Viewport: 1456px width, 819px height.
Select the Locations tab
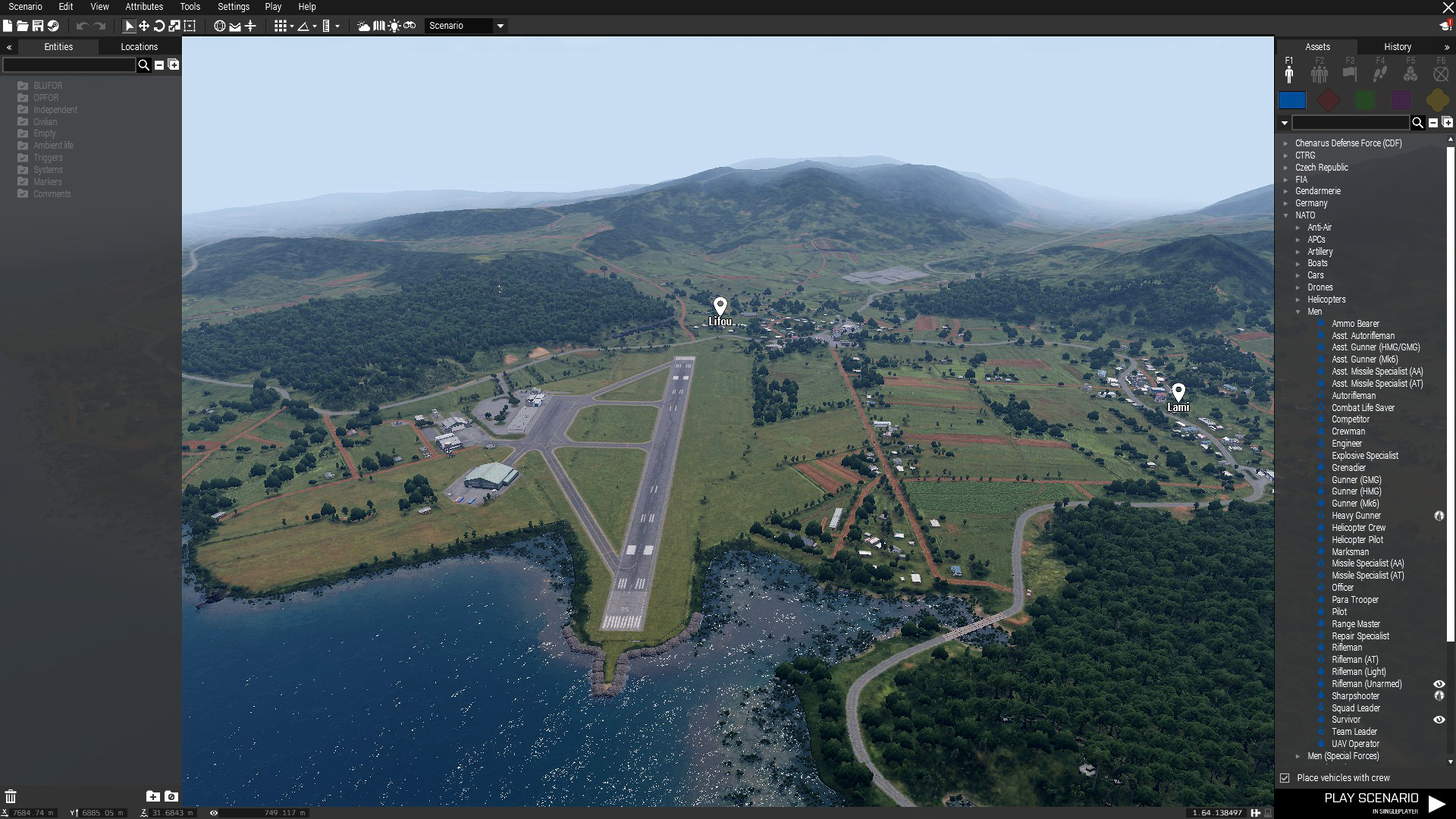(139, 47)
